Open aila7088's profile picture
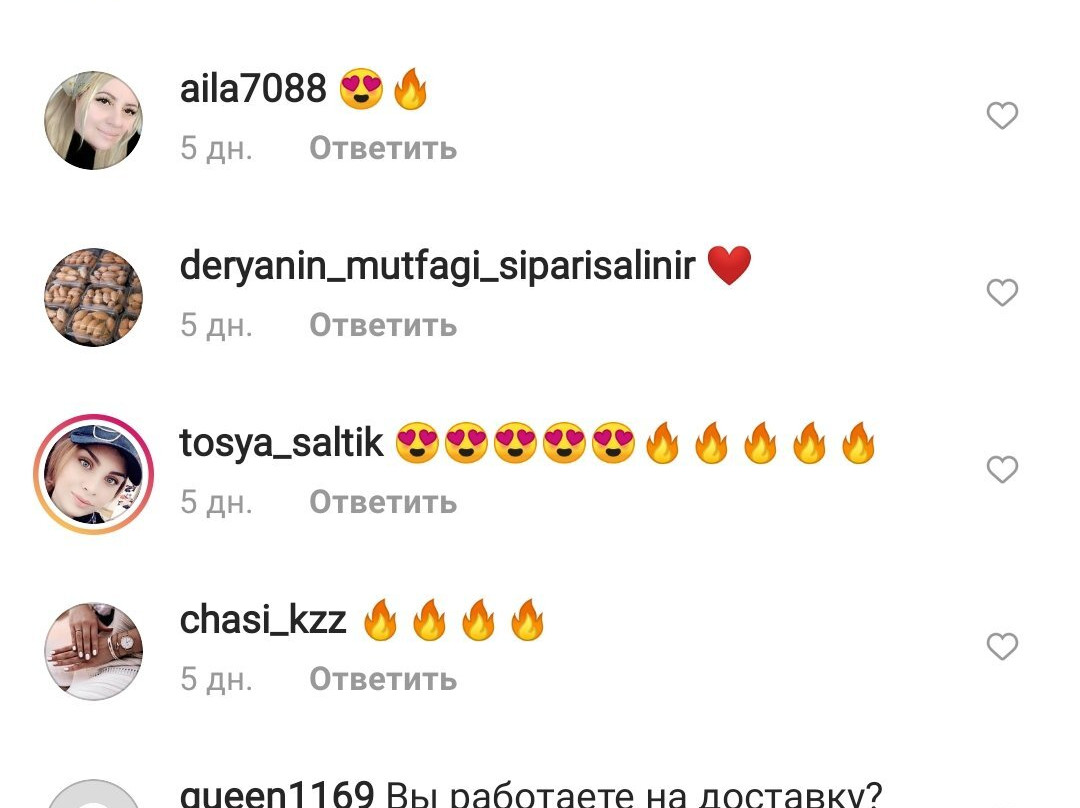This screenshot has height=808, width=1080. tap(94, 120)
